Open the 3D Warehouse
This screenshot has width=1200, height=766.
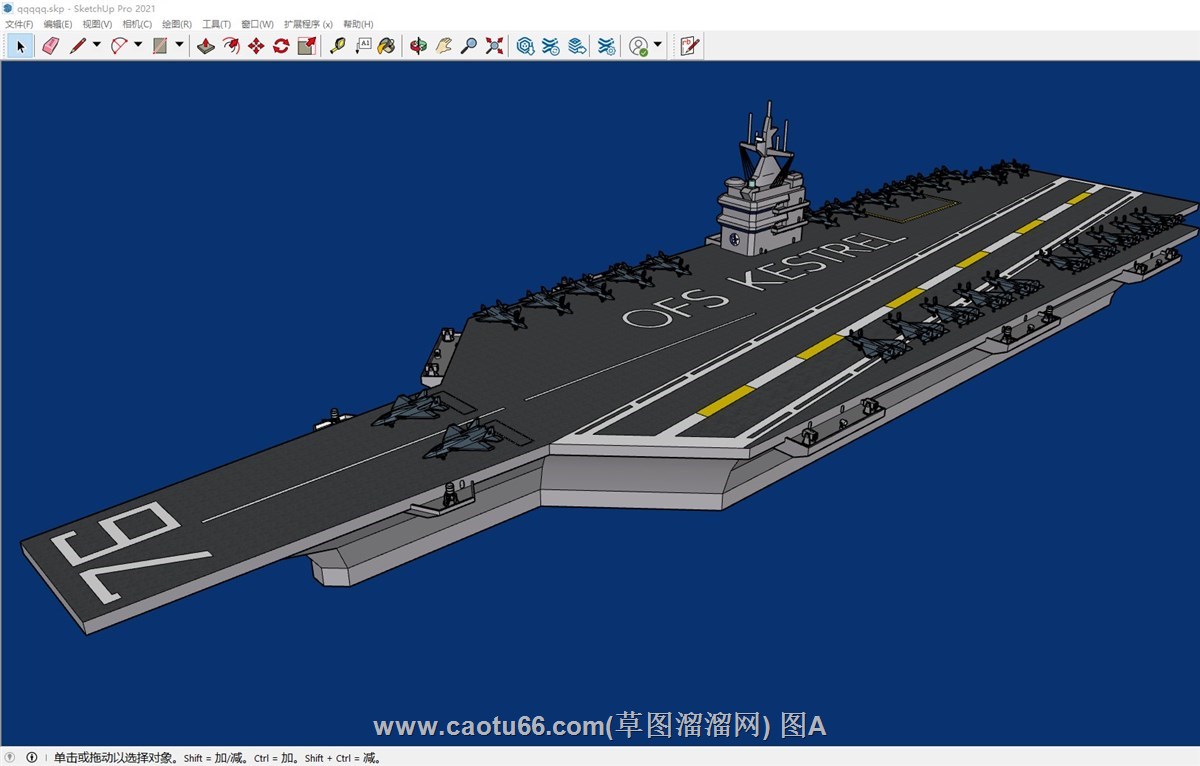pos(525,46)
